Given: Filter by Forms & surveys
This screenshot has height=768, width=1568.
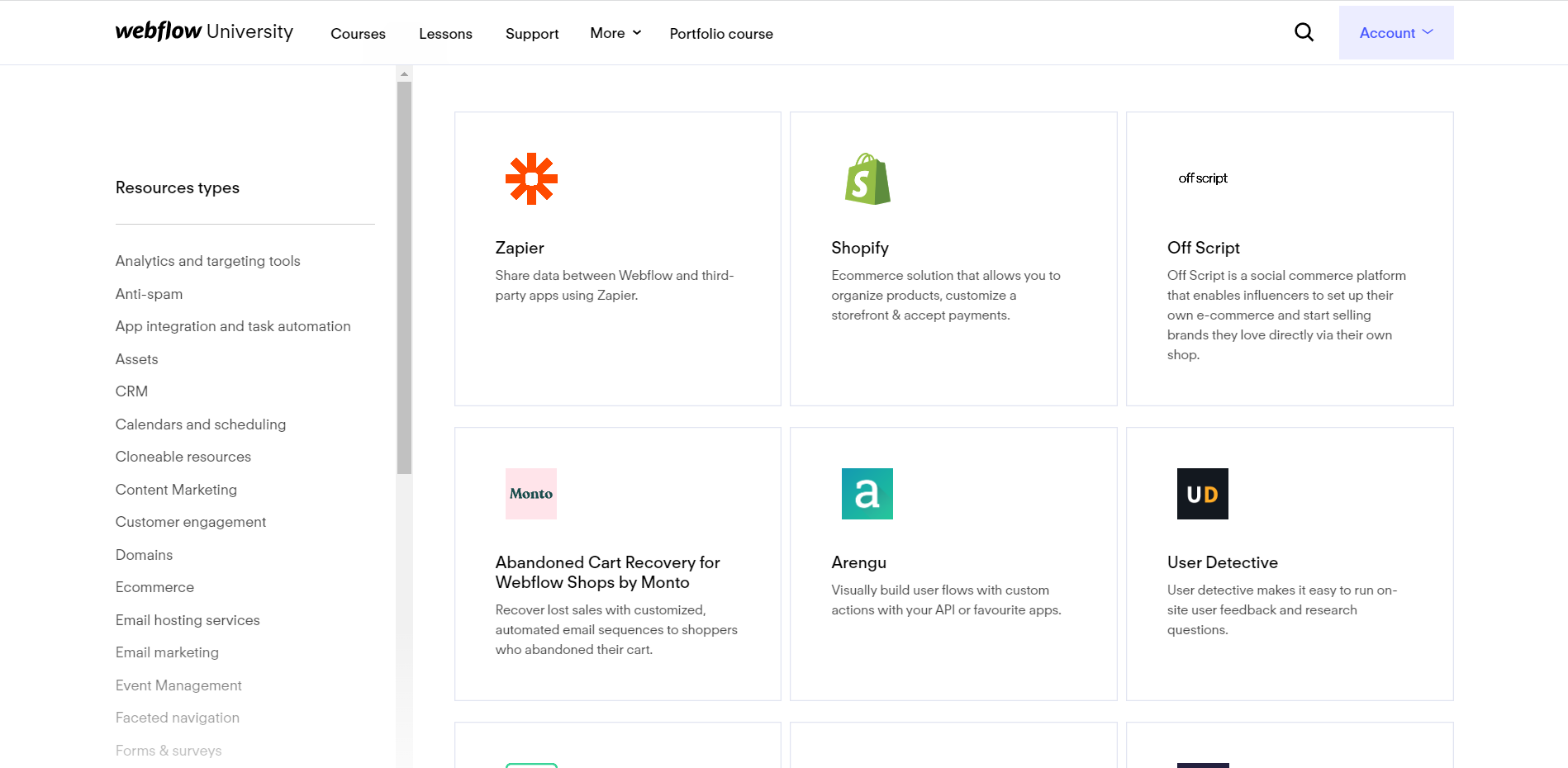Looking at the screenshot, I should pyautogui.click(x=169, y=751).
